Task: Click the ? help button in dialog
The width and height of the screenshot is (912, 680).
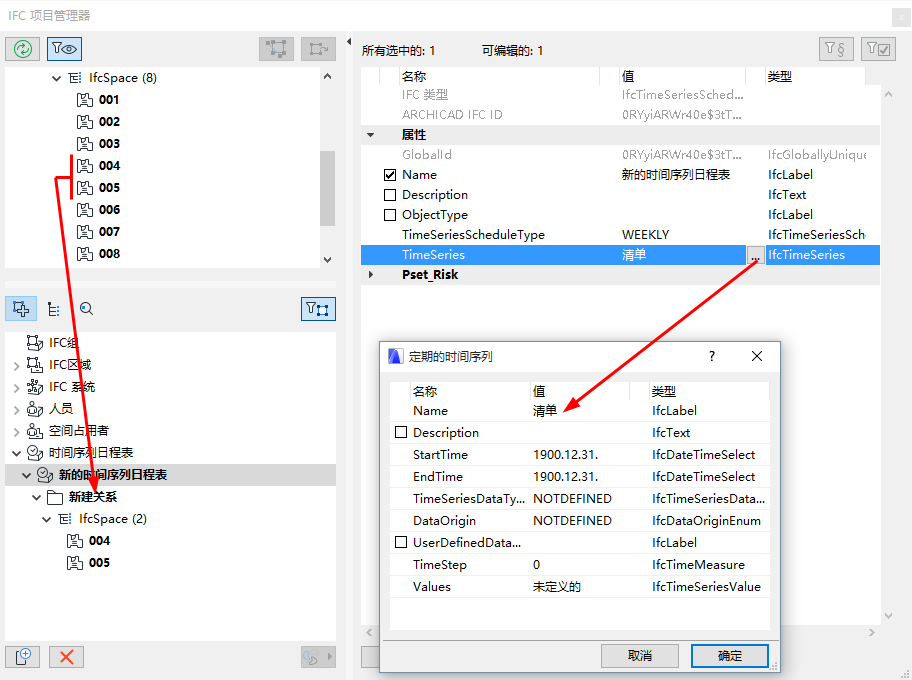Action: click(712, 356)
